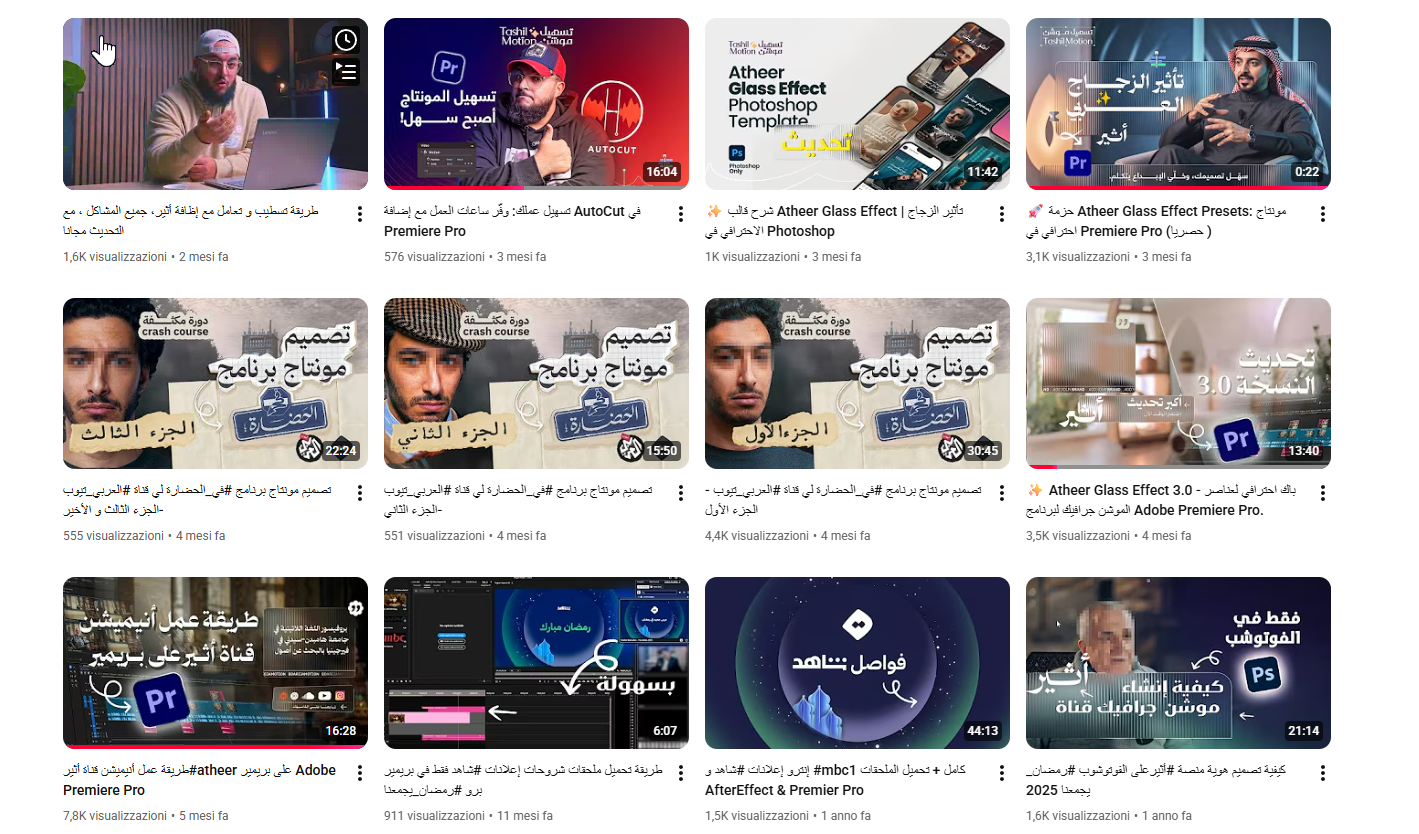
Task: Open the AutoCut thumbnail with 16:04 duration
Action: [x=536, y=104]
